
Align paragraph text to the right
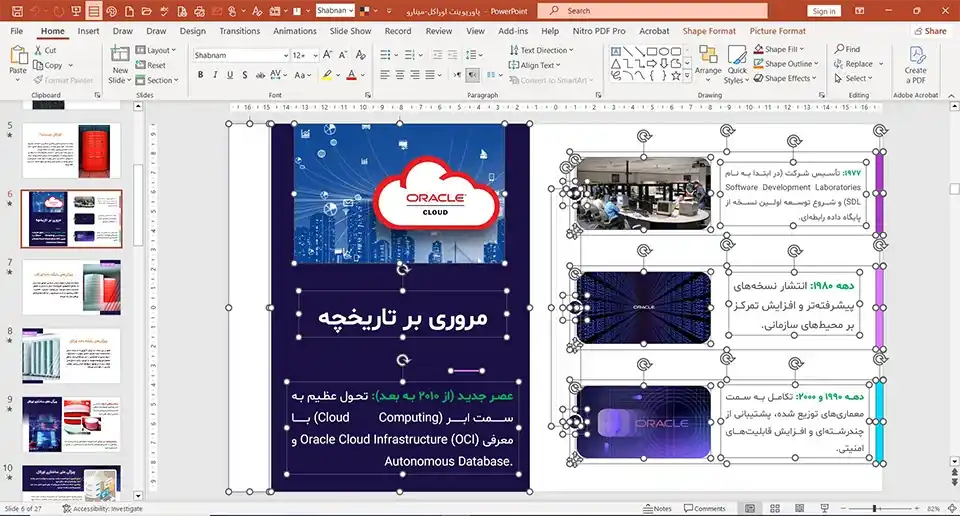tap(415, 75)
